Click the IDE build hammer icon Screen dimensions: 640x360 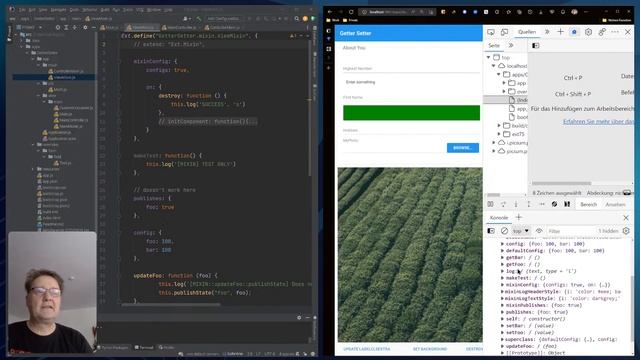(x=198, y=18)
